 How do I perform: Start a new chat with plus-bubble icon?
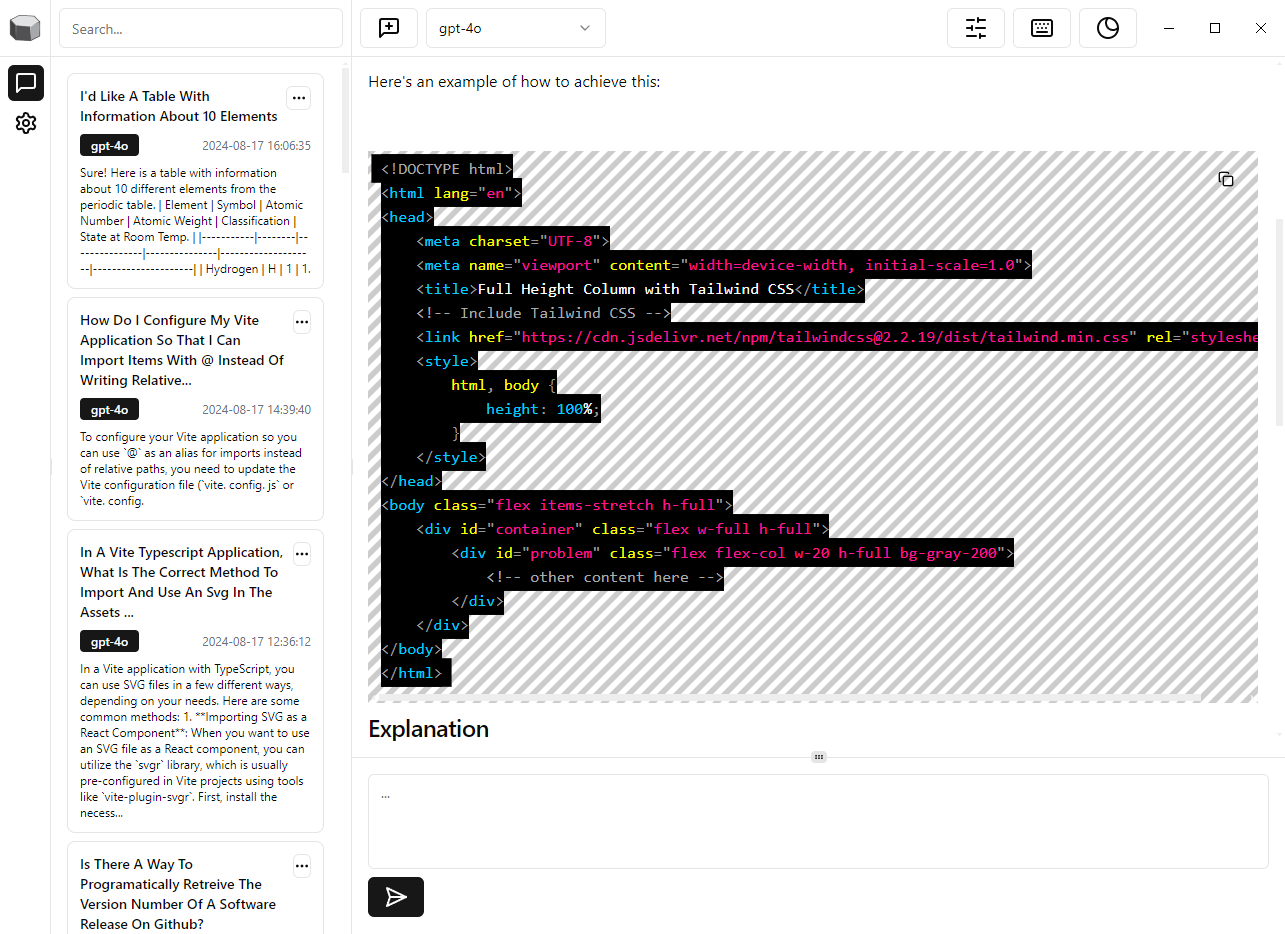click(389, 28)
